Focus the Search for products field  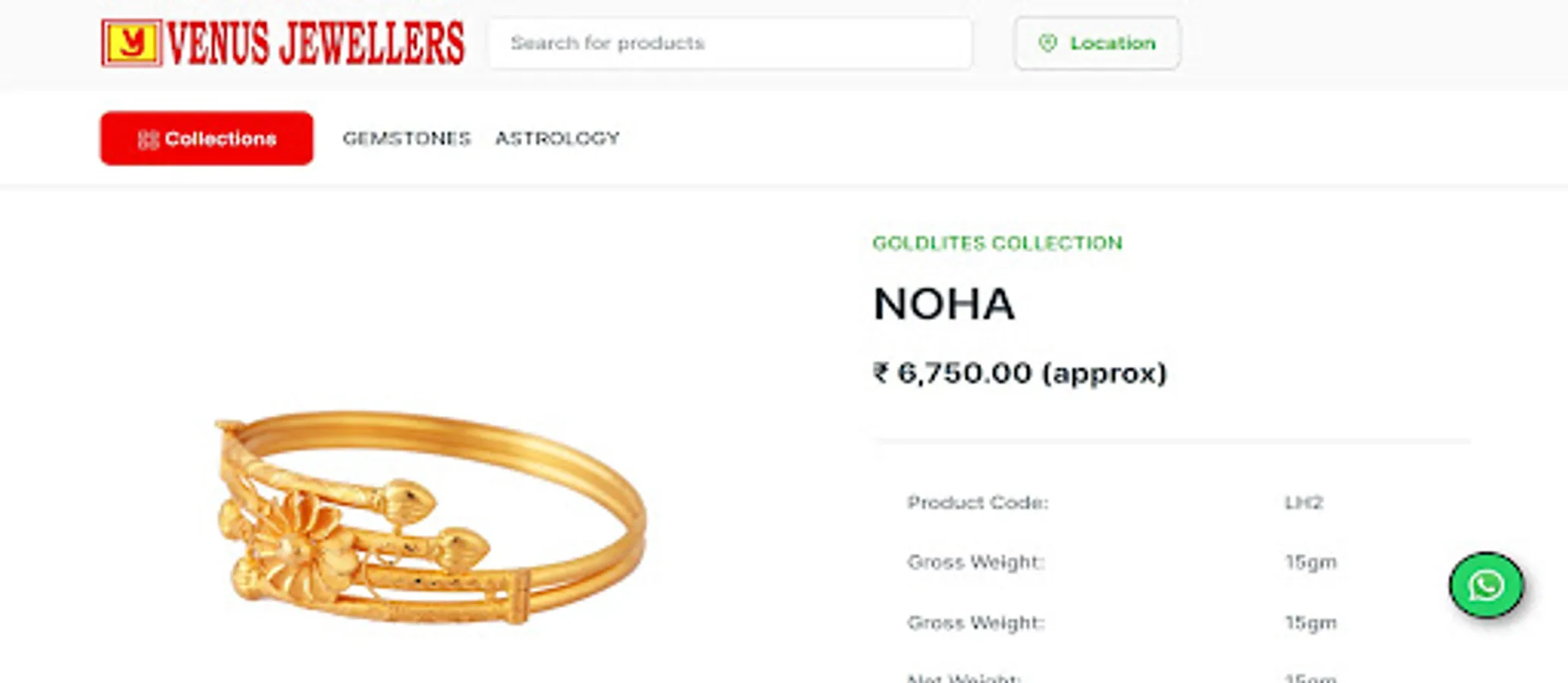tap(729, 43)
